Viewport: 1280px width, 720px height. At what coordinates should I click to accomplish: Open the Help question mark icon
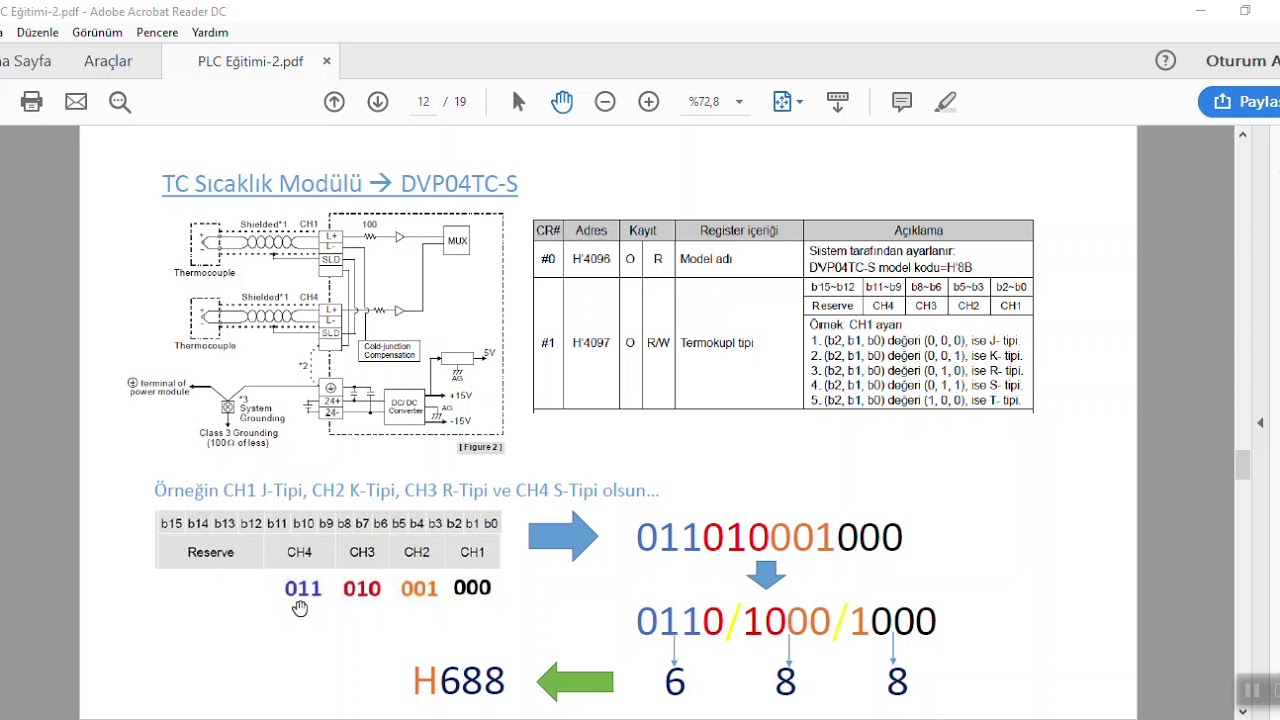point(1165,61)
